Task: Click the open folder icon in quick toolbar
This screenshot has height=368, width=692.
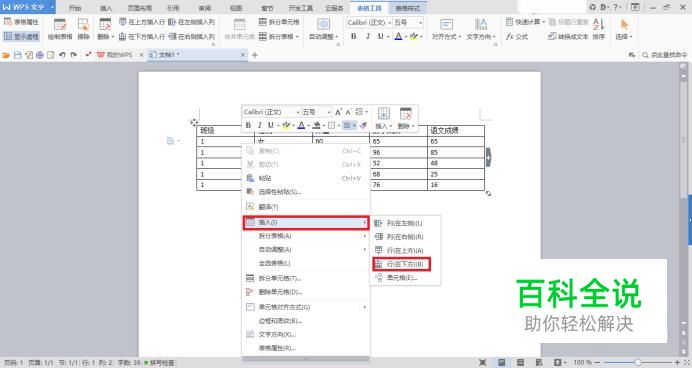Action: pos(6,55)
